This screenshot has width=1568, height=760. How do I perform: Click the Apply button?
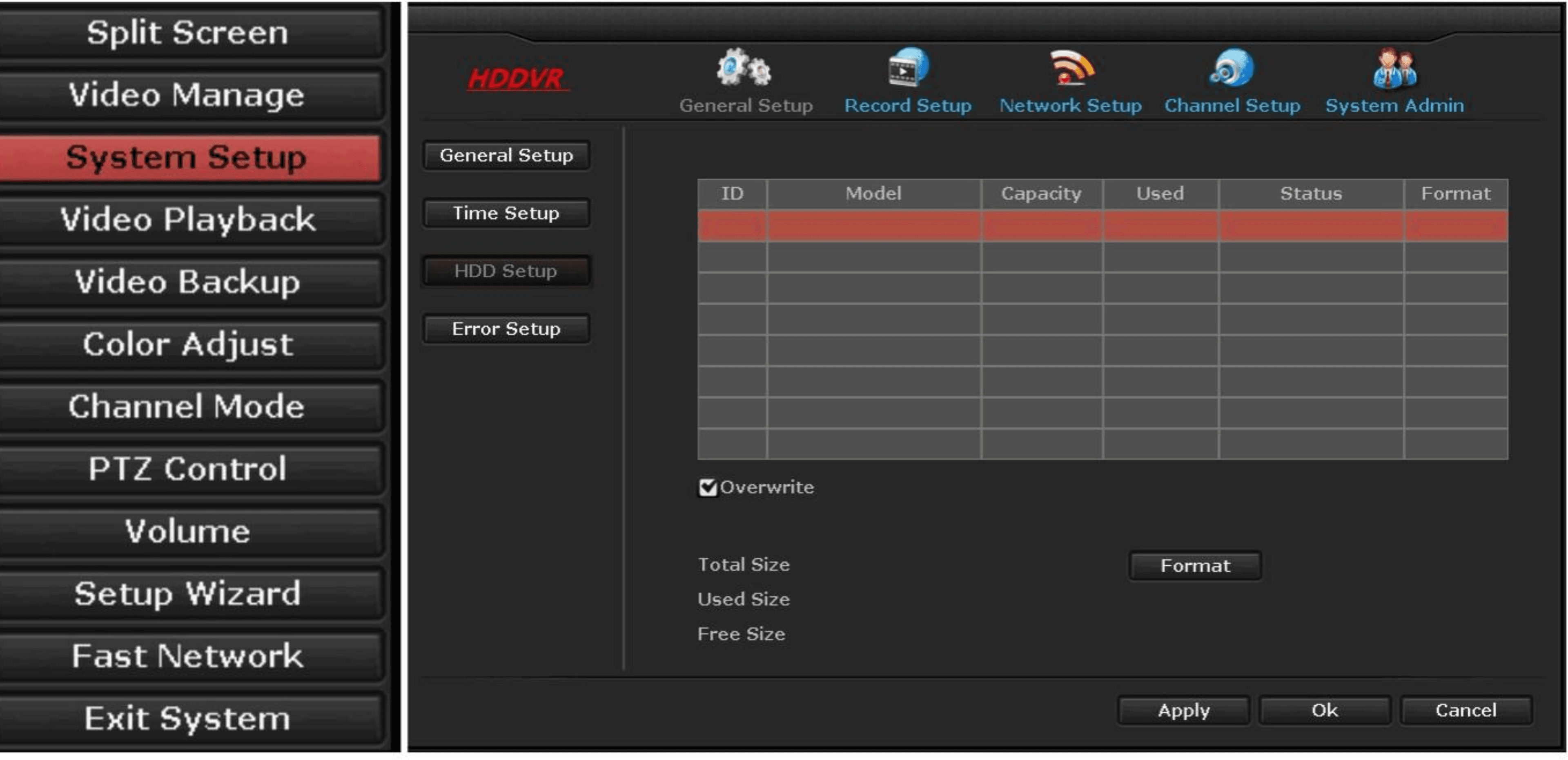point(1184,711)
